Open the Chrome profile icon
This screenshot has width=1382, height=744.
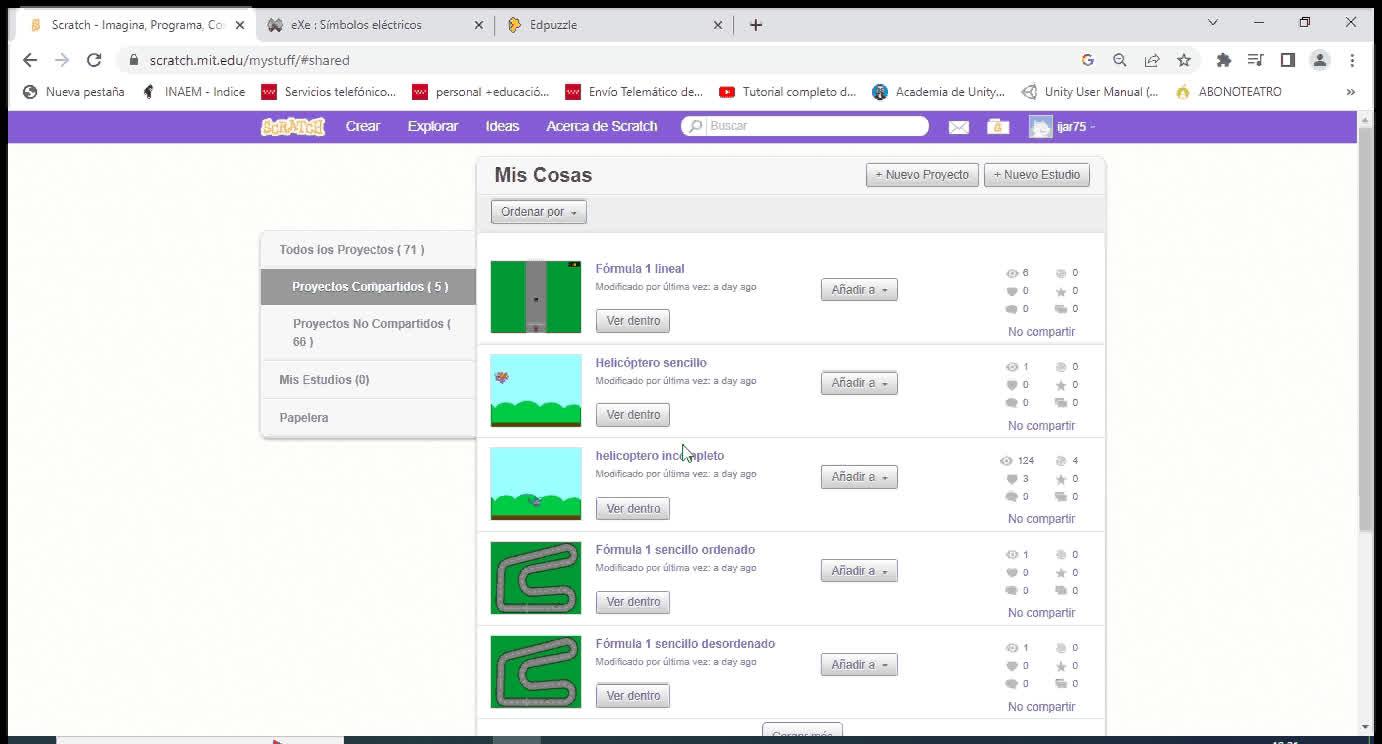(x=1320, y=60)
